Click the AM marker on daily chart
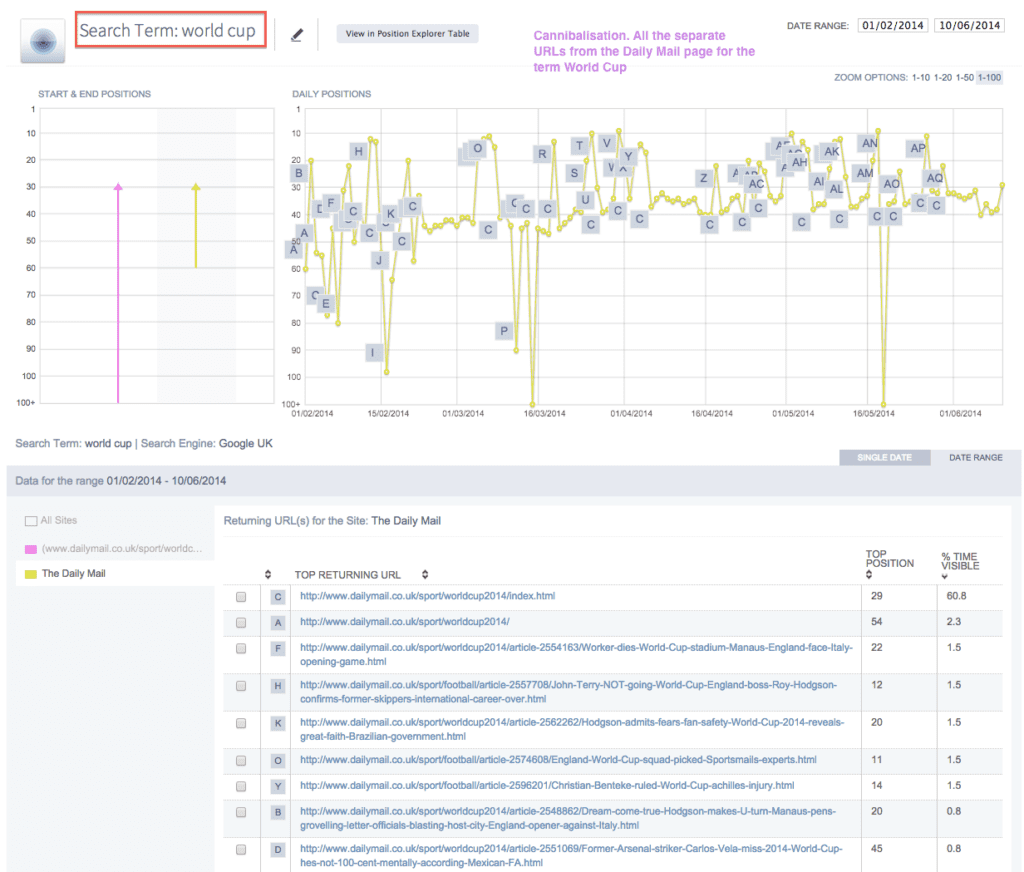The height and width of the screenshot is (872, 1024). coord(865,173)
